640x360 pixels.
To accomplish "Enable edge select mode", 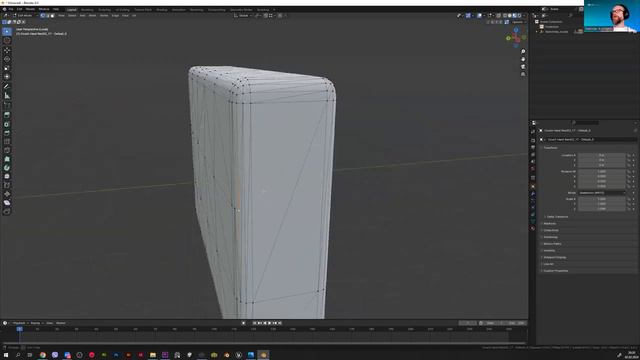I will point(47,16).
